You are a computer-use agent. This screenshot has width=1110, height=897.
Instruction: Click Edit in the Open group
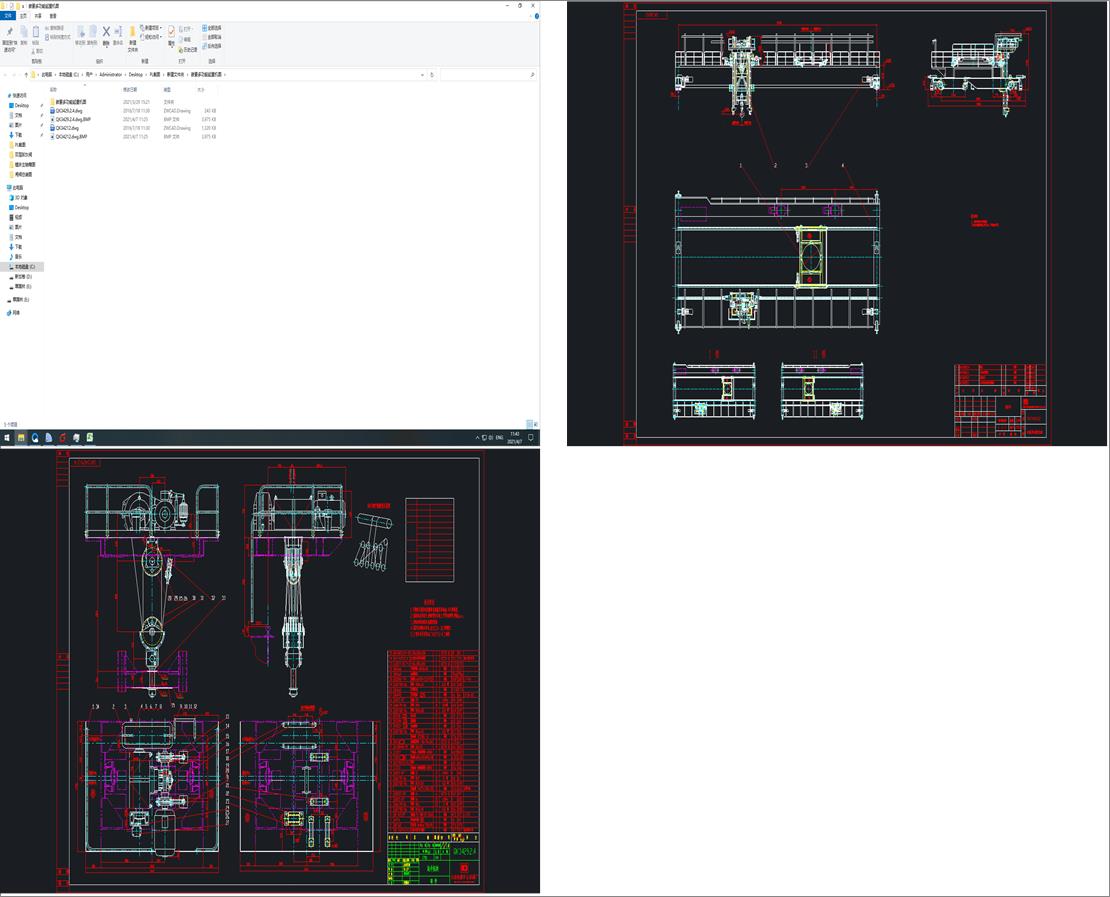click(185, 40)
